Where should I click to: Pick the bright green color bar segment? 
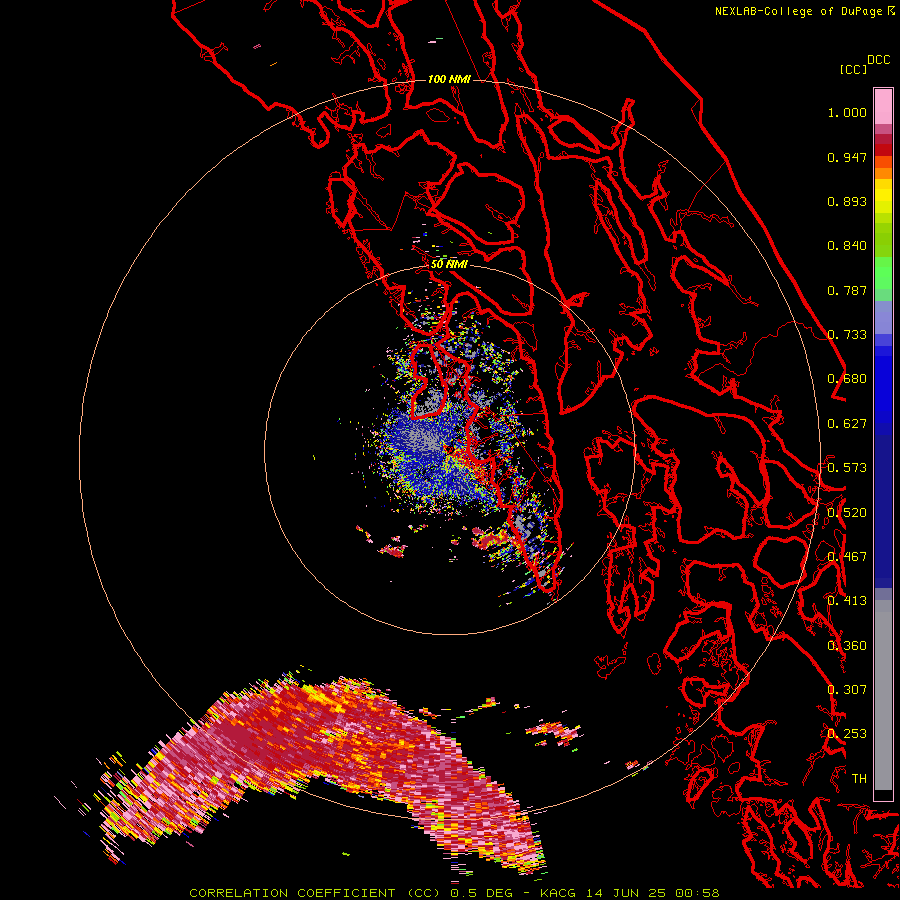click(883, 273)
